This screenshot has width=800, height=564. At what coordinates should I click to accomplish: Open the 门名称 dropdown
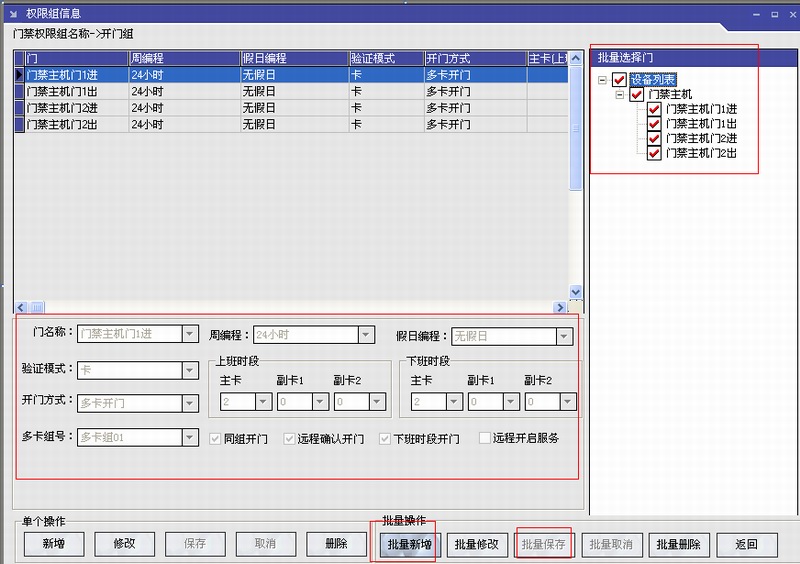tap(189, 334)
